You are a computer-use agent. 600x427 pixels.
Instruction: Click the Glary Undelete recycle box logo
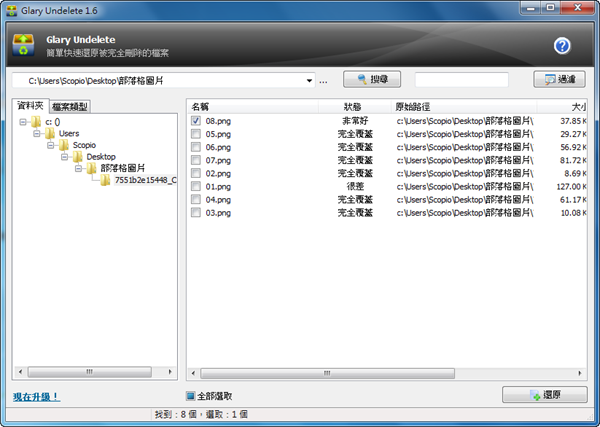[x=23, y=45]
